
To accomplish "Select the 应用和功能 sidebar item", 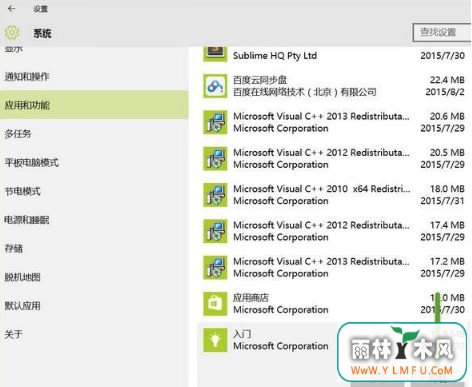I will point(94,105).
